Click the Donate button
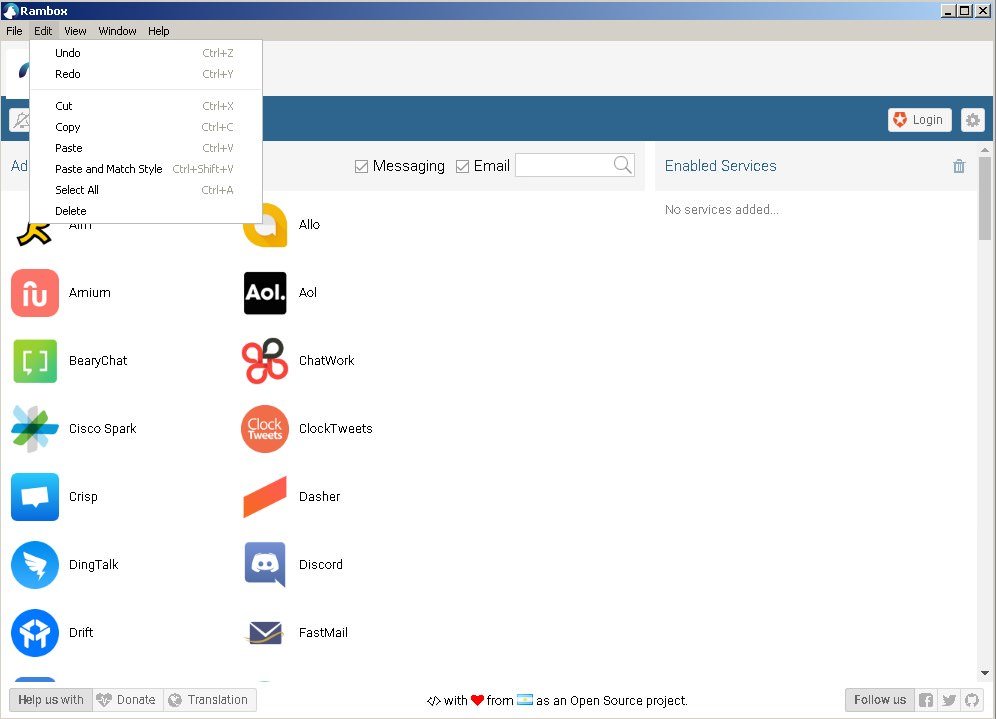The width and height of the screenshot is (996, 719). [x=127, y=700]
